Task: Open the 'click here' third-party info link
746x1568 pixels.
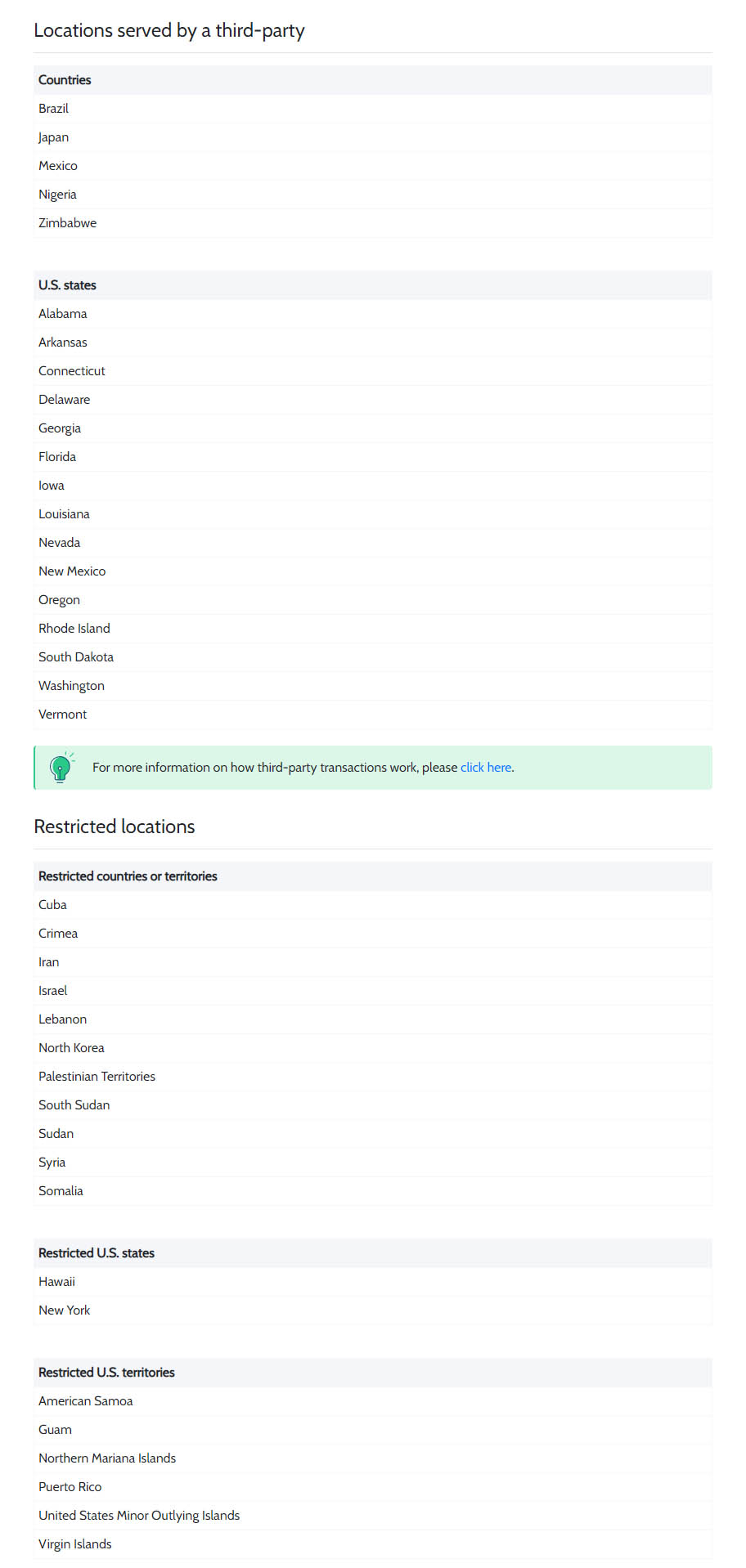Action: (486, 768)
